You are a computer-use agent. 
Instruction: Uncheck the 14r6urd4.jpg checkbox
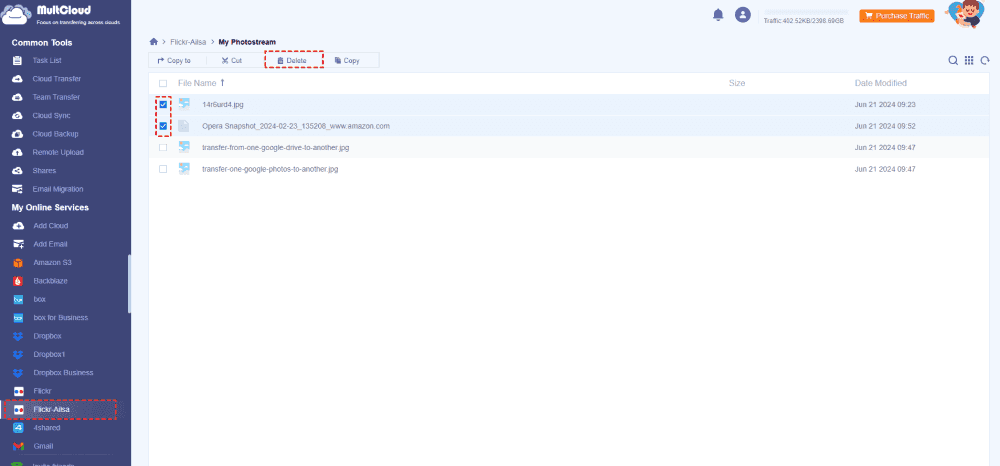163,105
